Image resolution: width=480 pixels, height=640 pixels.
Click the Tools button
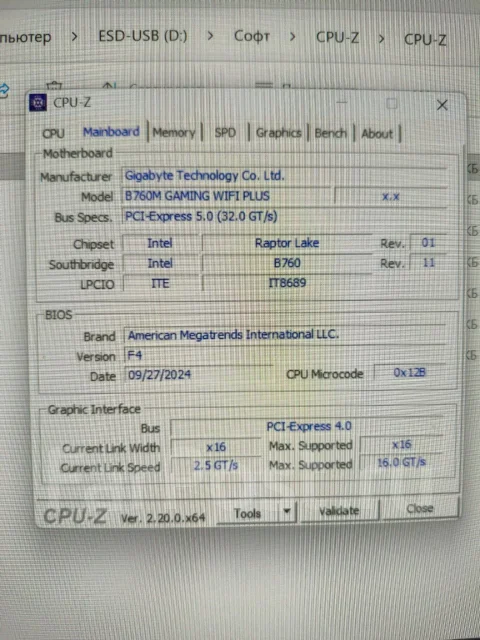pyautogui.click(x=247, y=513)
